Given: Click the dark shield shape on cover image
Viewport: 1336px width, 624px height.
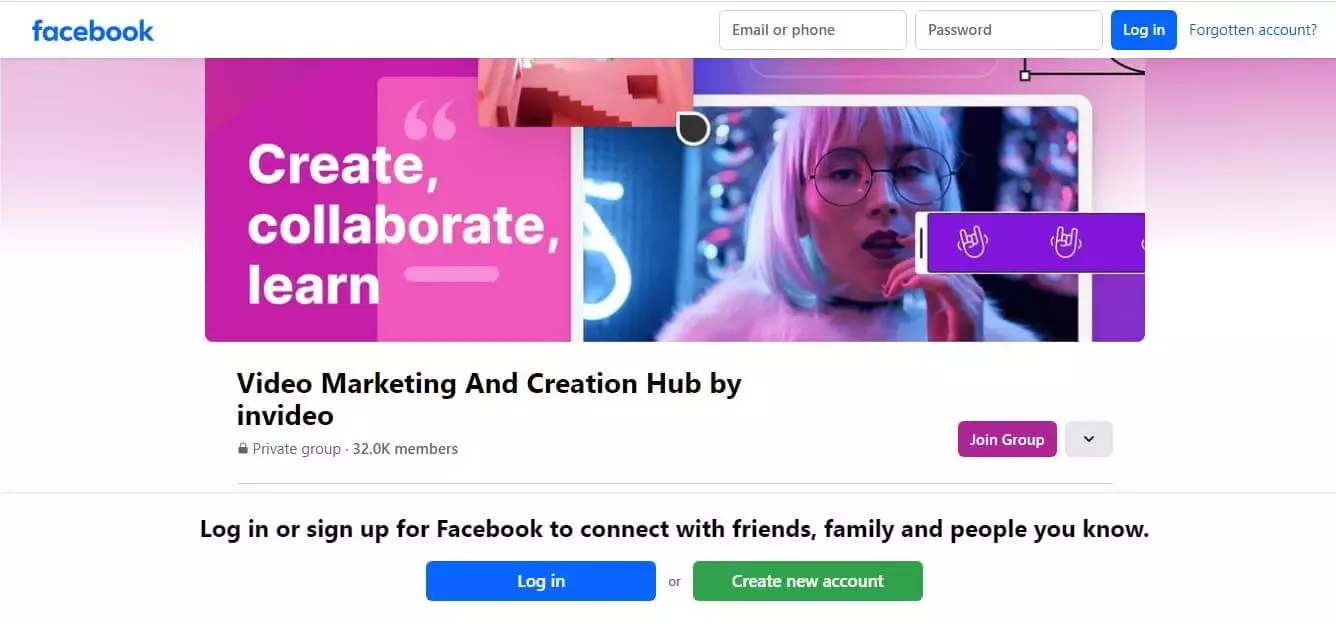Looking at the screenshot, I should coord(693,128).
